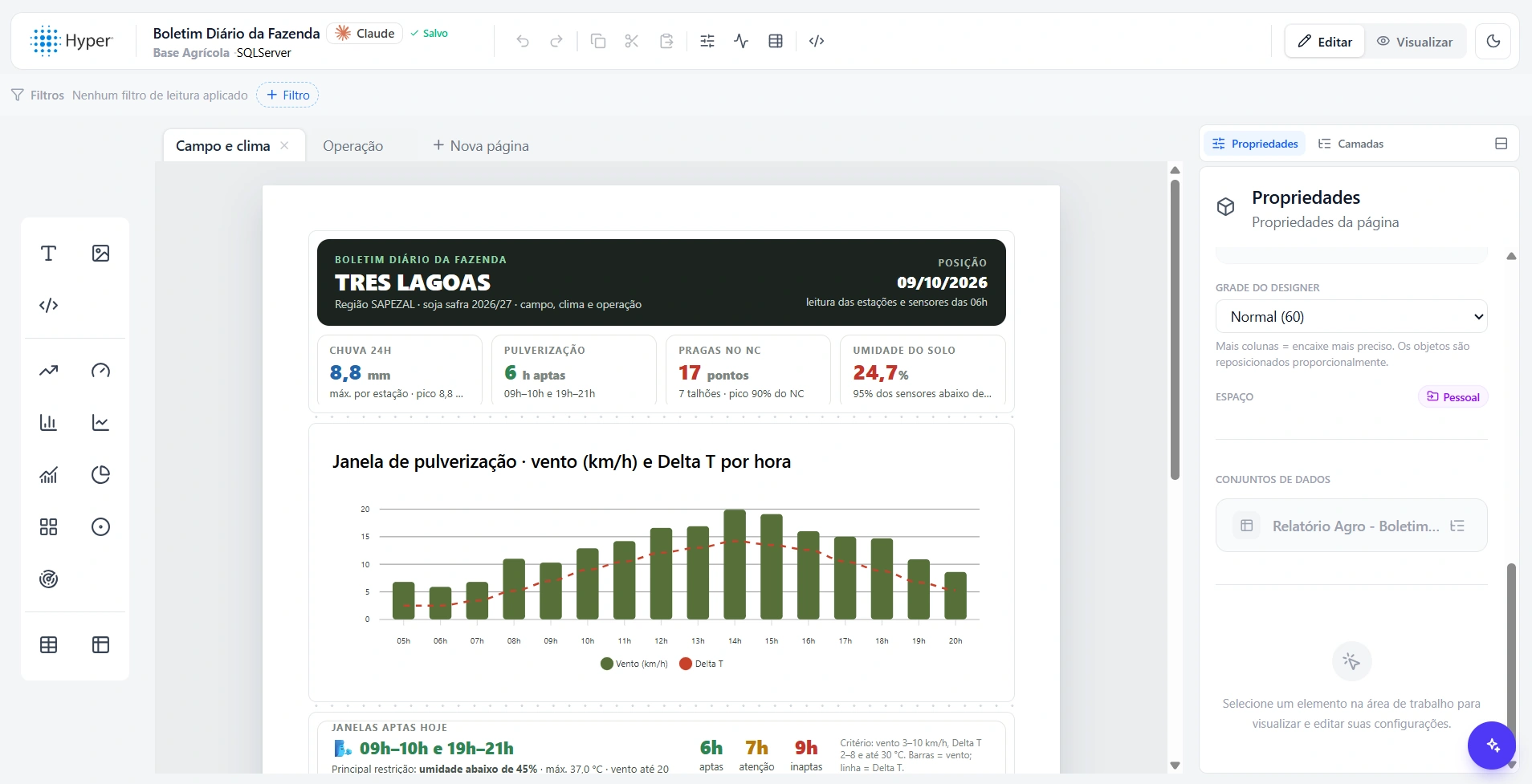Click the canvas vertical scrollbar thumb
The image size is (1532, 784).
[1175, 329]
